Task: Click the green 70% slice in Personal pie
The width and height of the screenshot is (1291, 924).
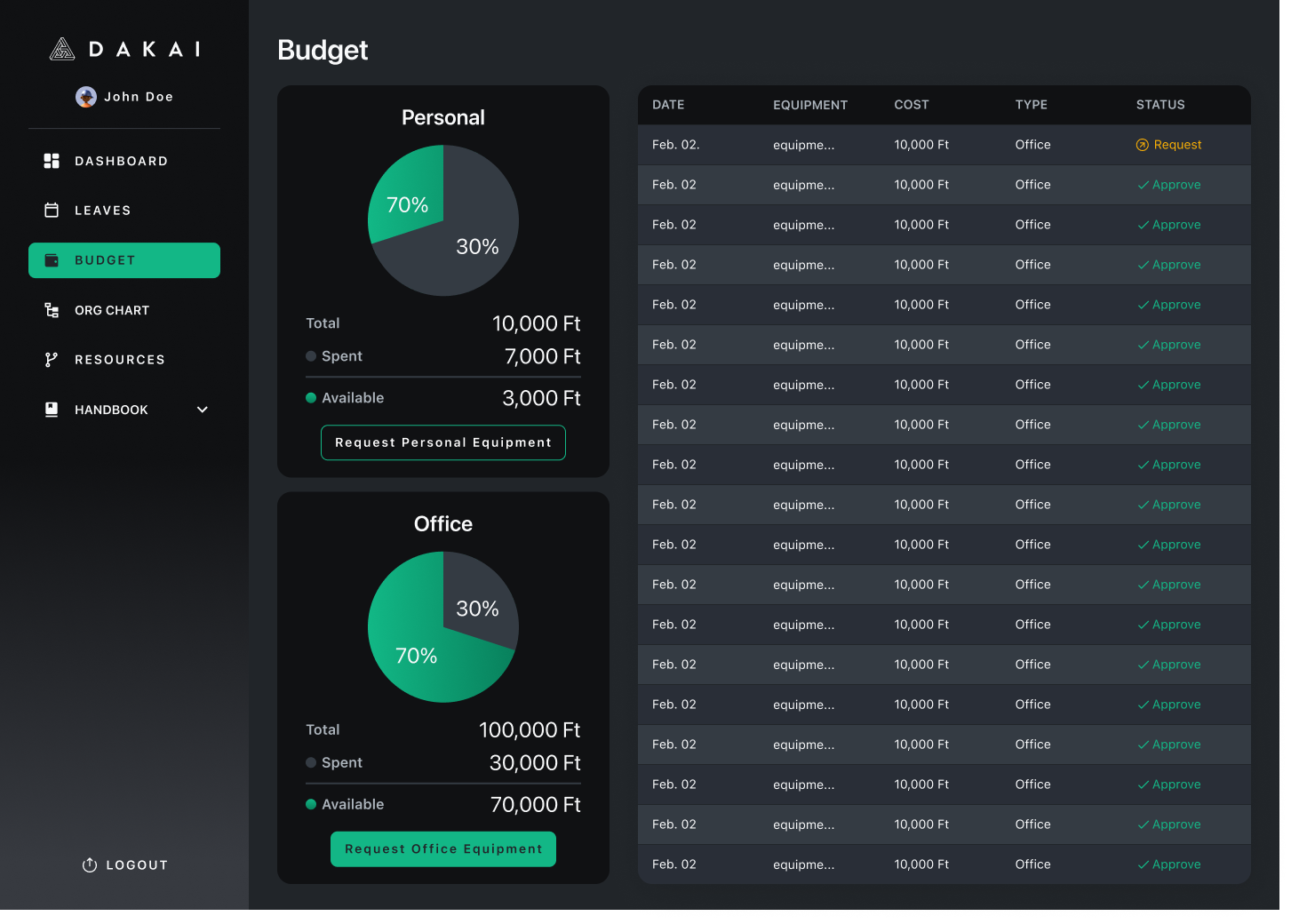Action: click(407, 195)
